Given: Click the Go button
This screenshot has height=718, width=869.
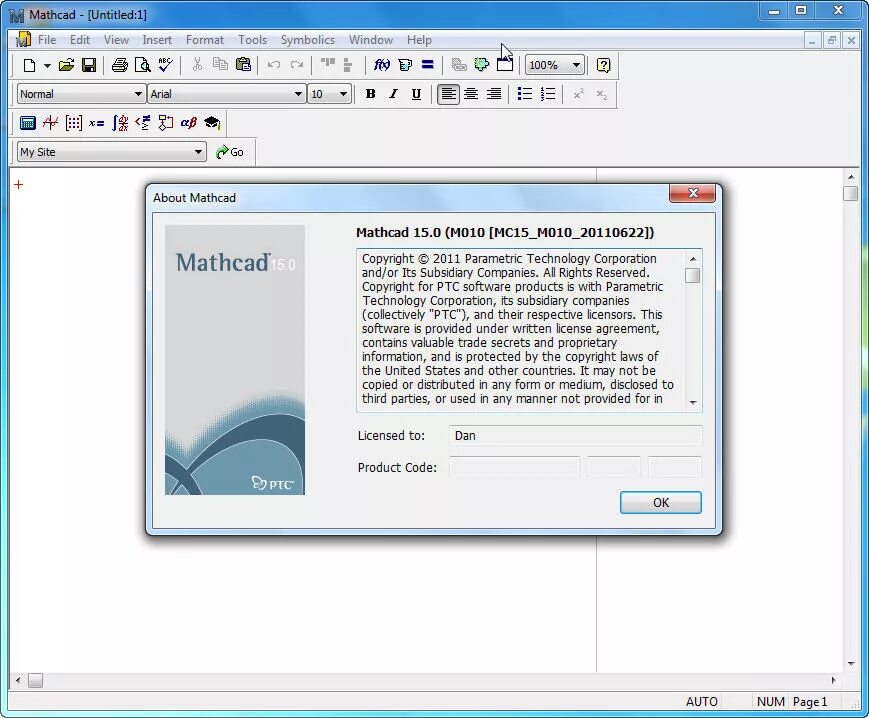Looking at the screenshot, I should tap(230, 152).
